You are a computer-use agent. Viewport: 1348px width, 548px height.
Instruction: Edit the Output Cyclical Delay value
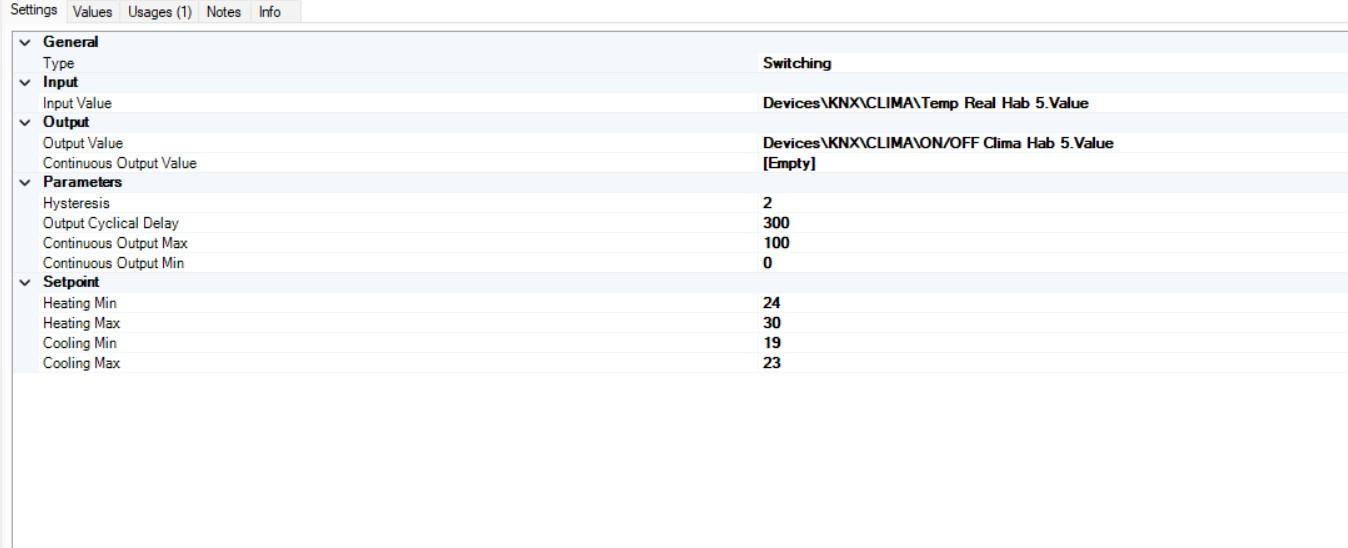(x=775, y=223)
